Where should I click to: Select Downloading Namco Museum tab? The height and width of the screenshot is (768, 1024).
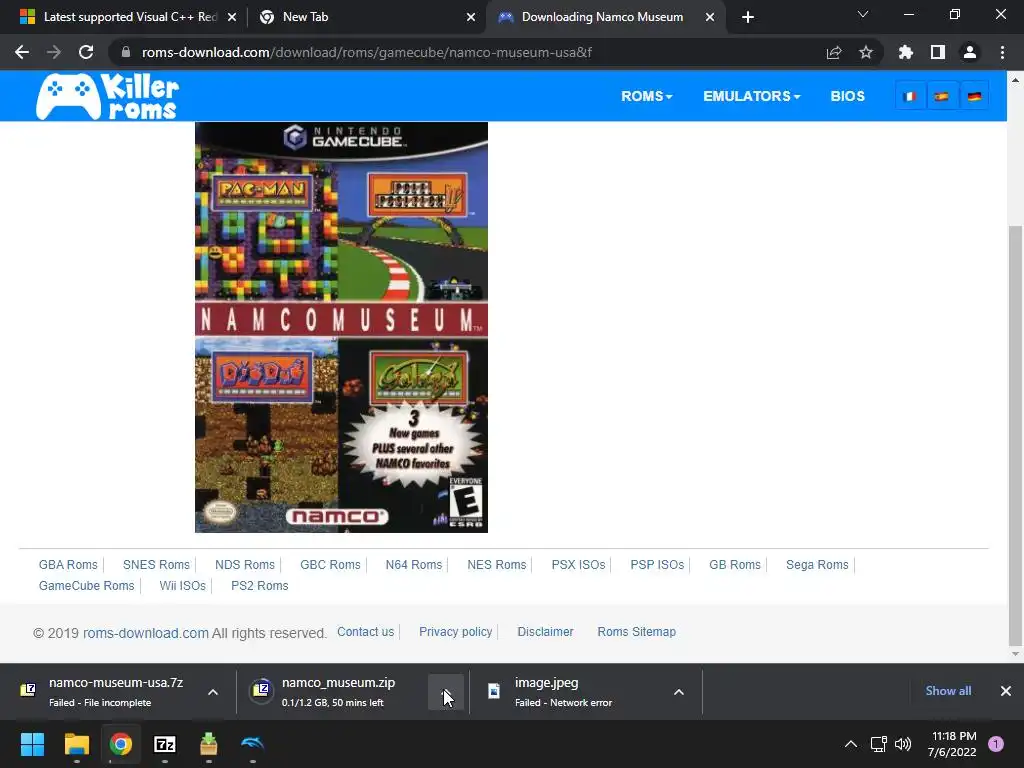click(605, 17)
